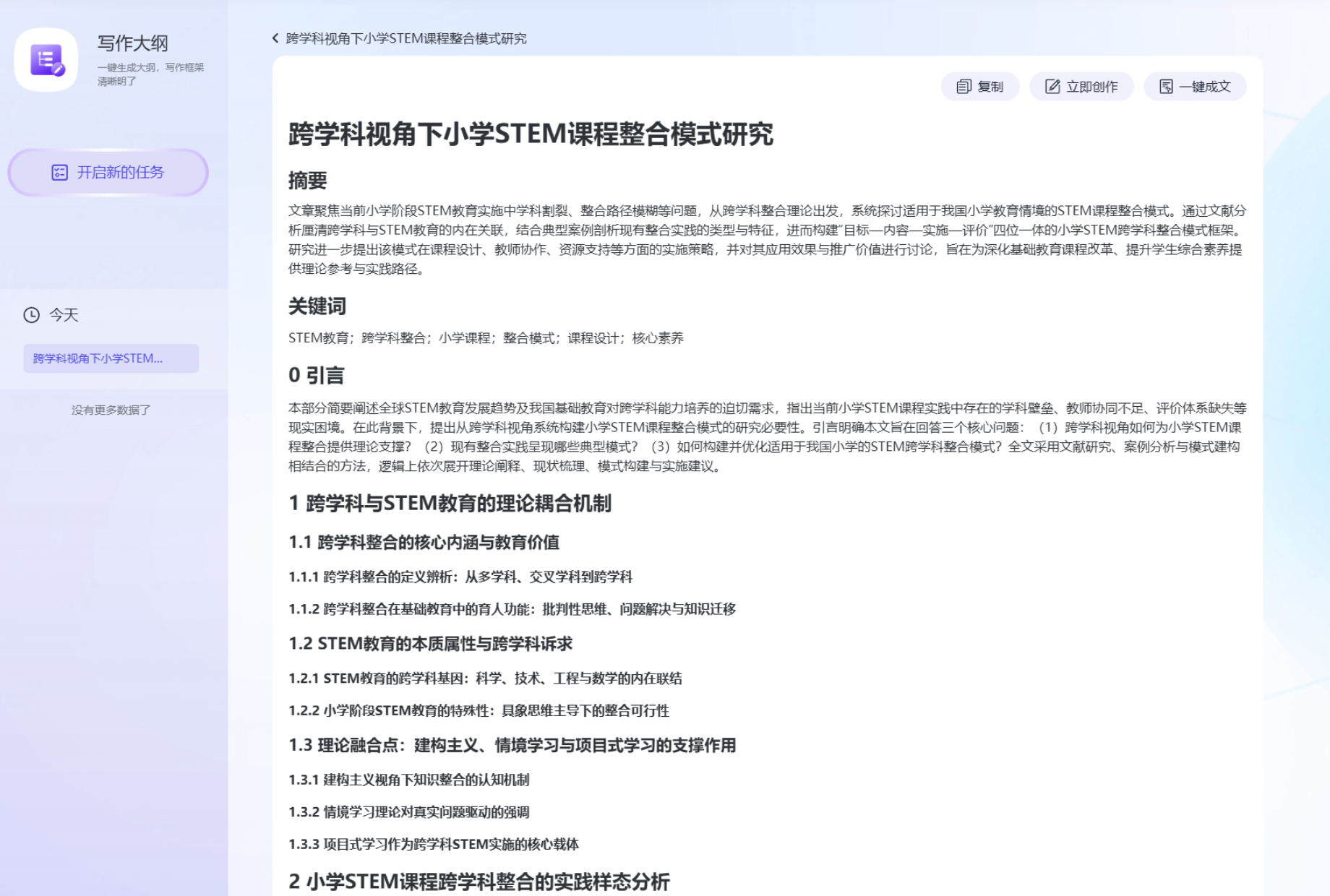The width and height of the screenshot is (1330, 896).
Task: Click the 写作大纲 sidebar title
Action: pyautogui.click(x=133, y=43)
